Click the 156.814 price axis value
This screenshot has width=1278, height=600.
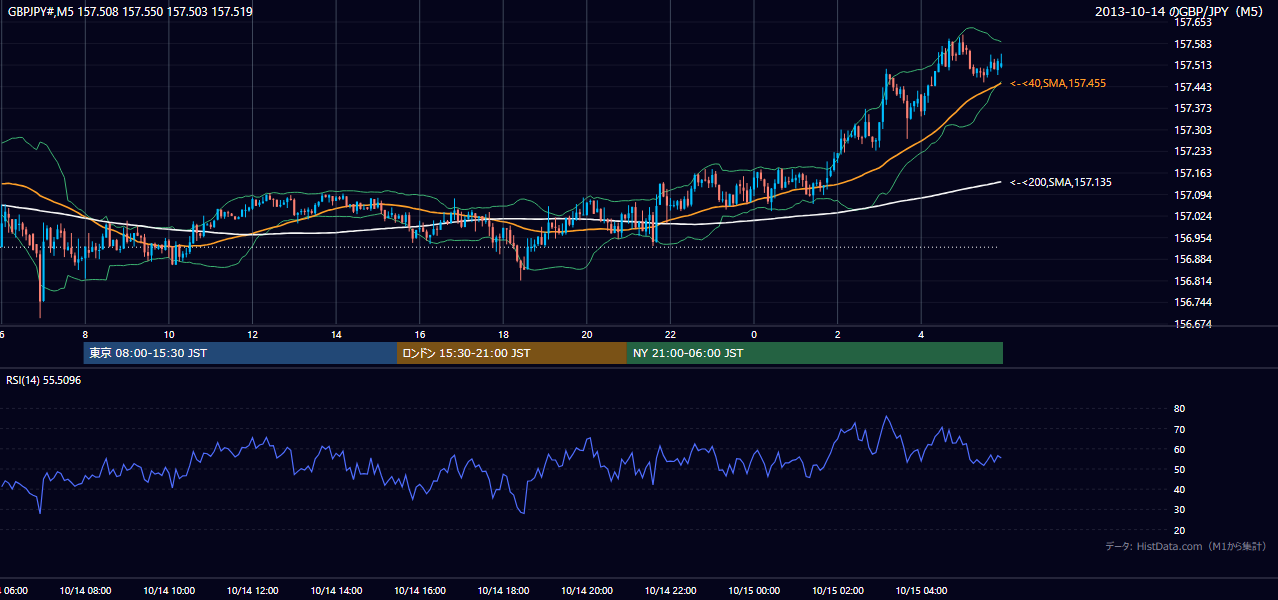point(1193,281)
